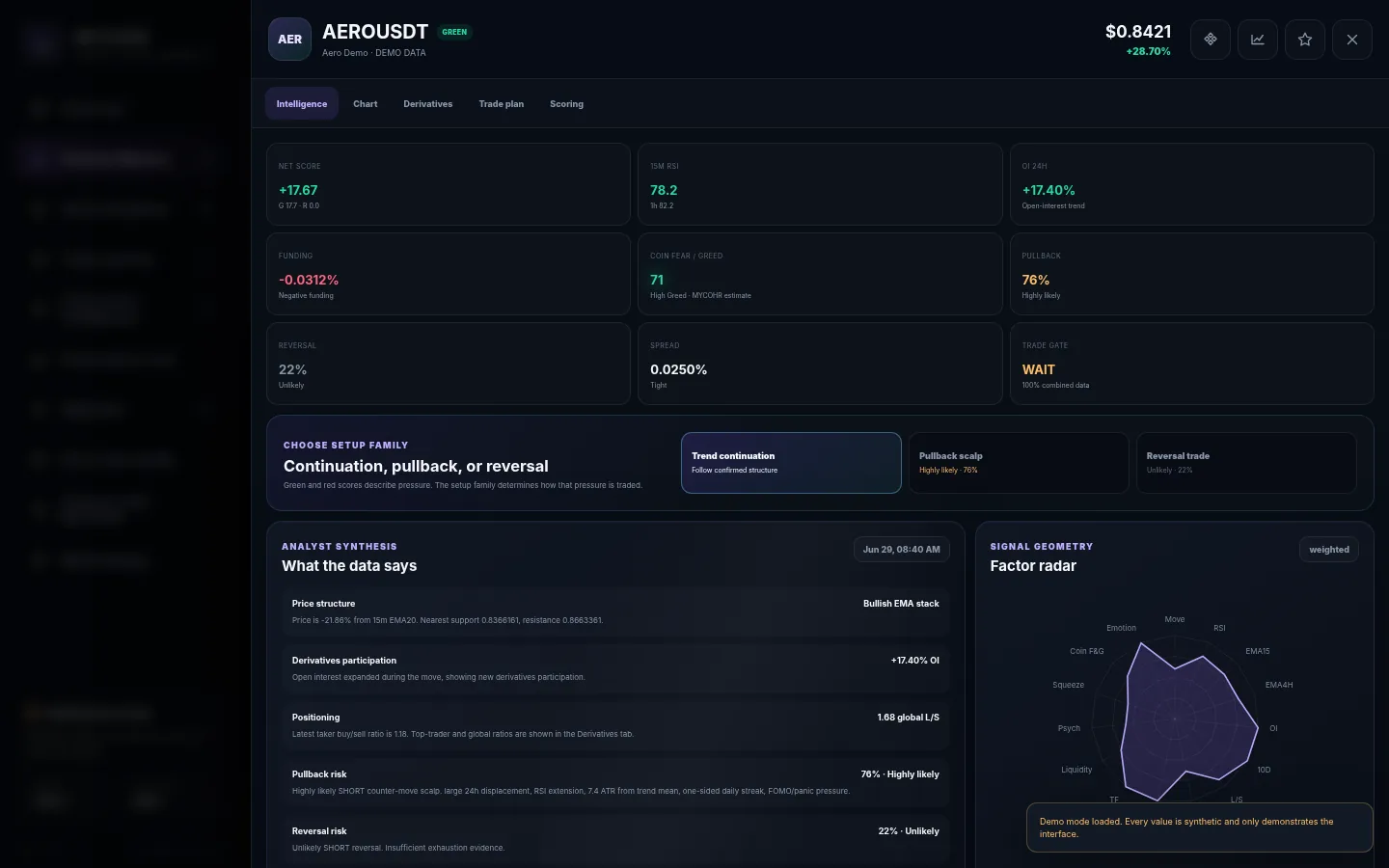
Task: Click the RSI axis label on radar
Action: [x=1219, y=628]
